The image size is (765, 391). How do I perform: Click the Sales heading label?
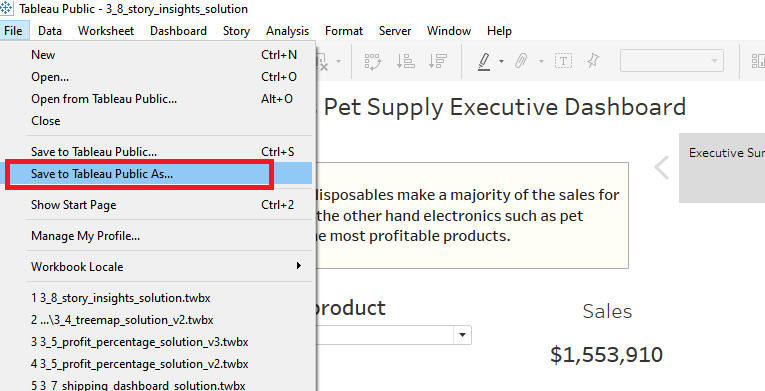(607, 311)
